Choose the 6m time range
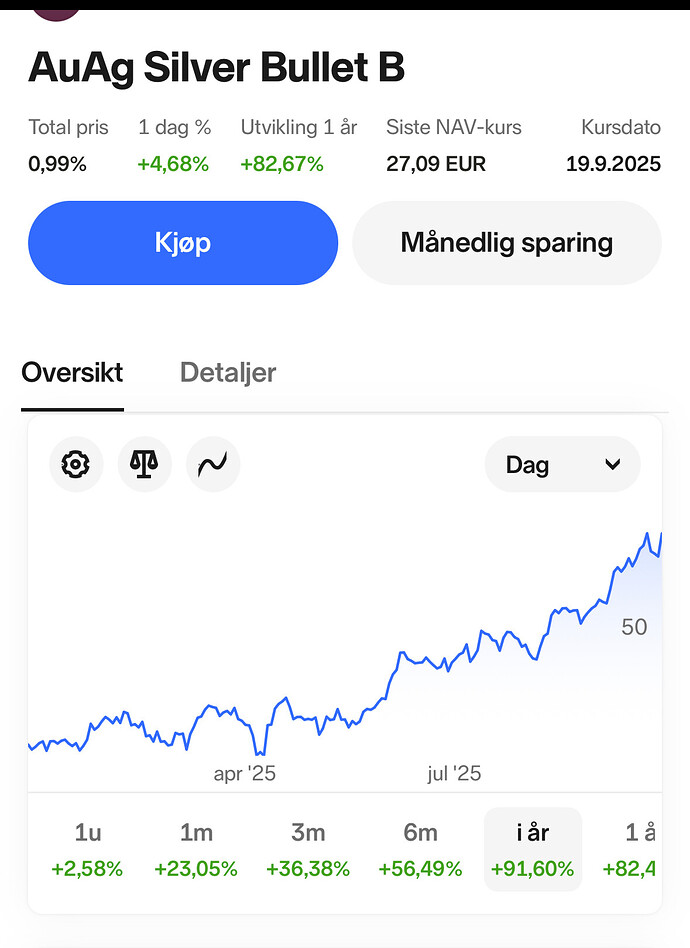This screenshot has width=690, height=948. click(420, 849)
